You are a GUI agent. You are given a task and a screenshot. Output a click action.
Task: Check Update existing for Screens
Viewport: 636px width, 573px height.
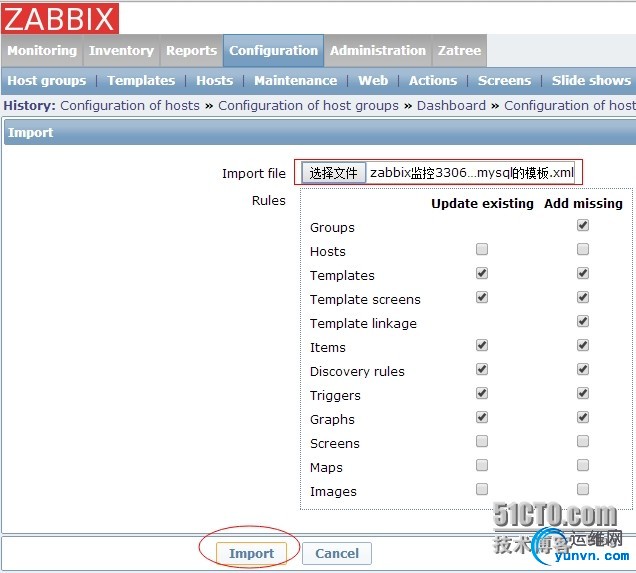pyautogui.click(x=482, y=441)
